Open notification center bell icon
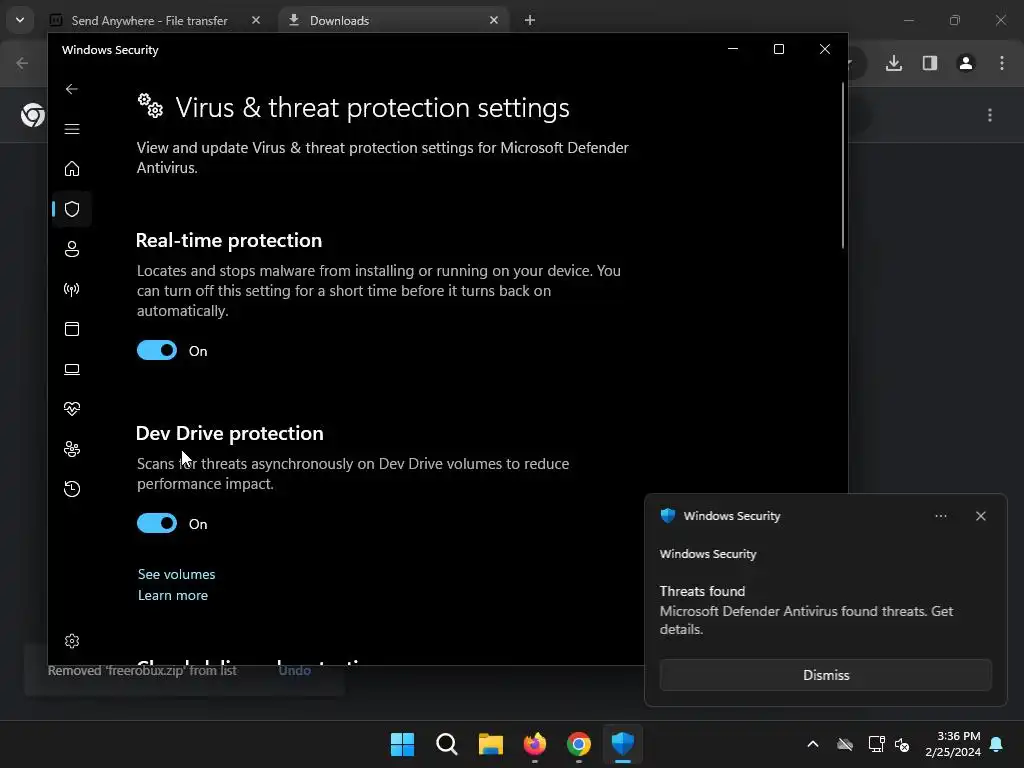 997,744
